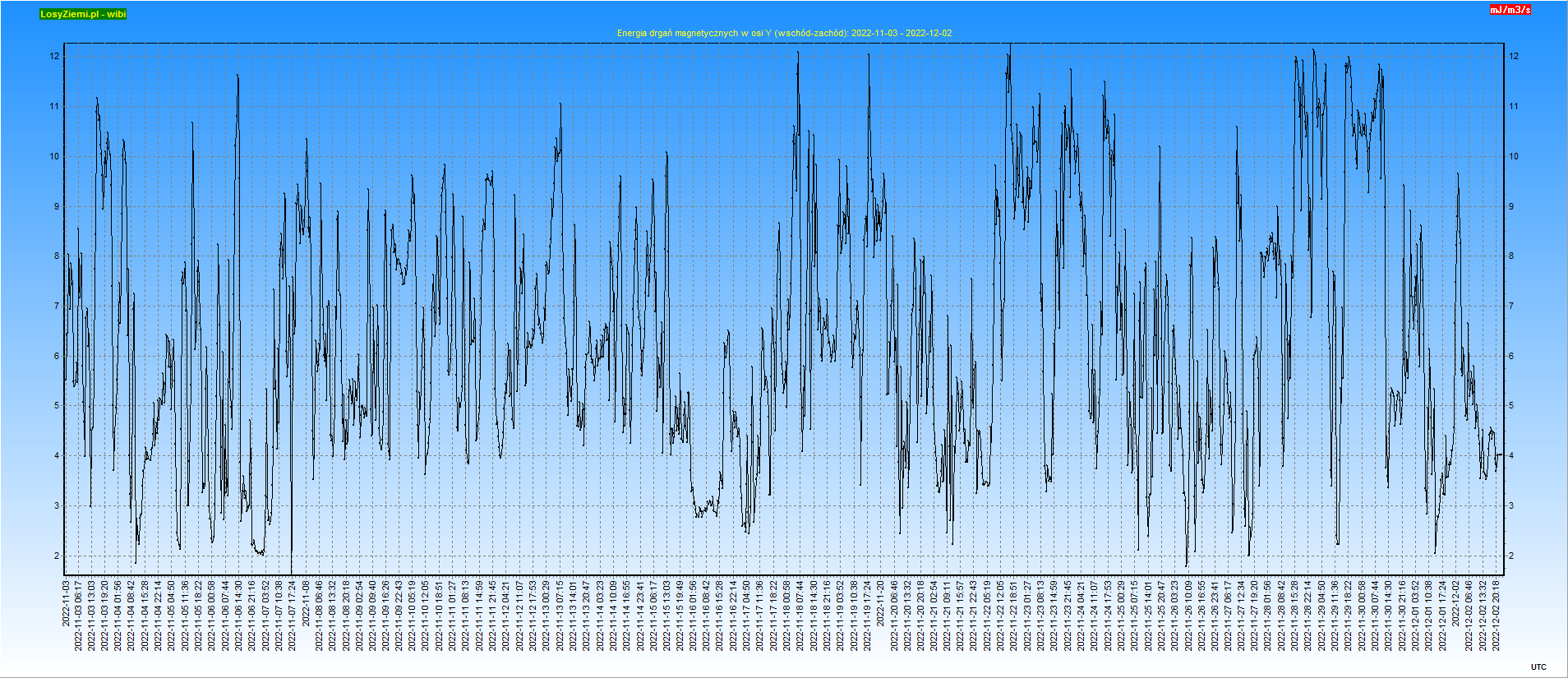Click the red mJ/m3/s unit badge
Screen dimensions: 1568x678
pos(1510,10)
